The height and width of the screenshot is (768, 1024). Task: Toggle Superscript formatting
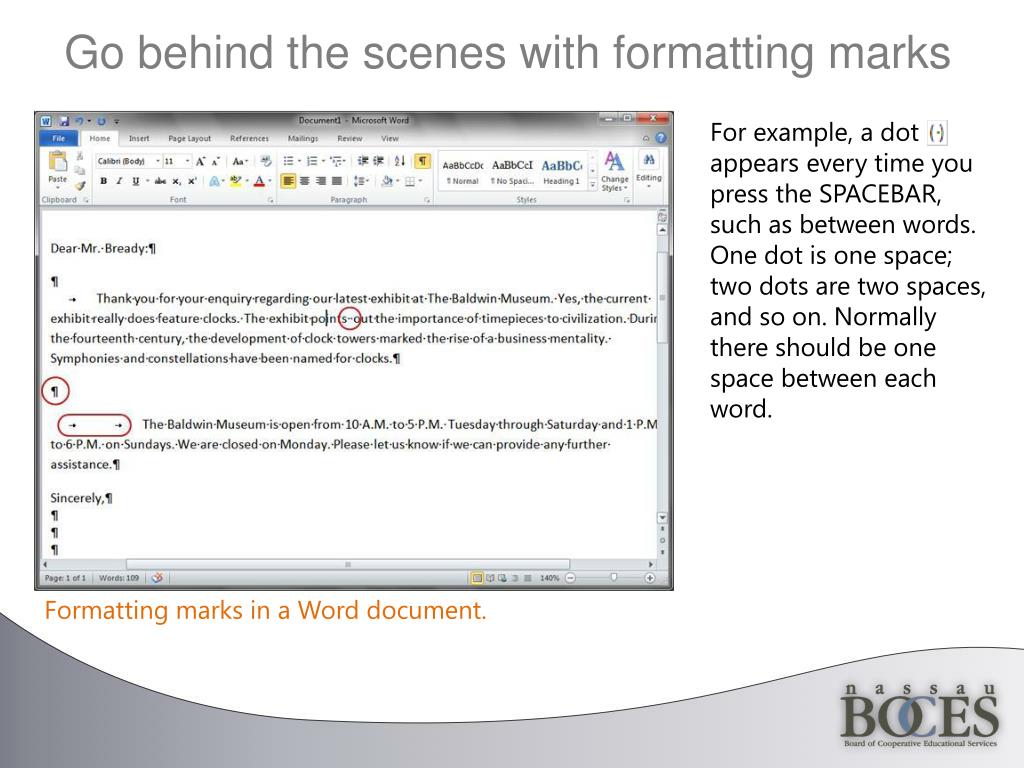pos(192,182)
